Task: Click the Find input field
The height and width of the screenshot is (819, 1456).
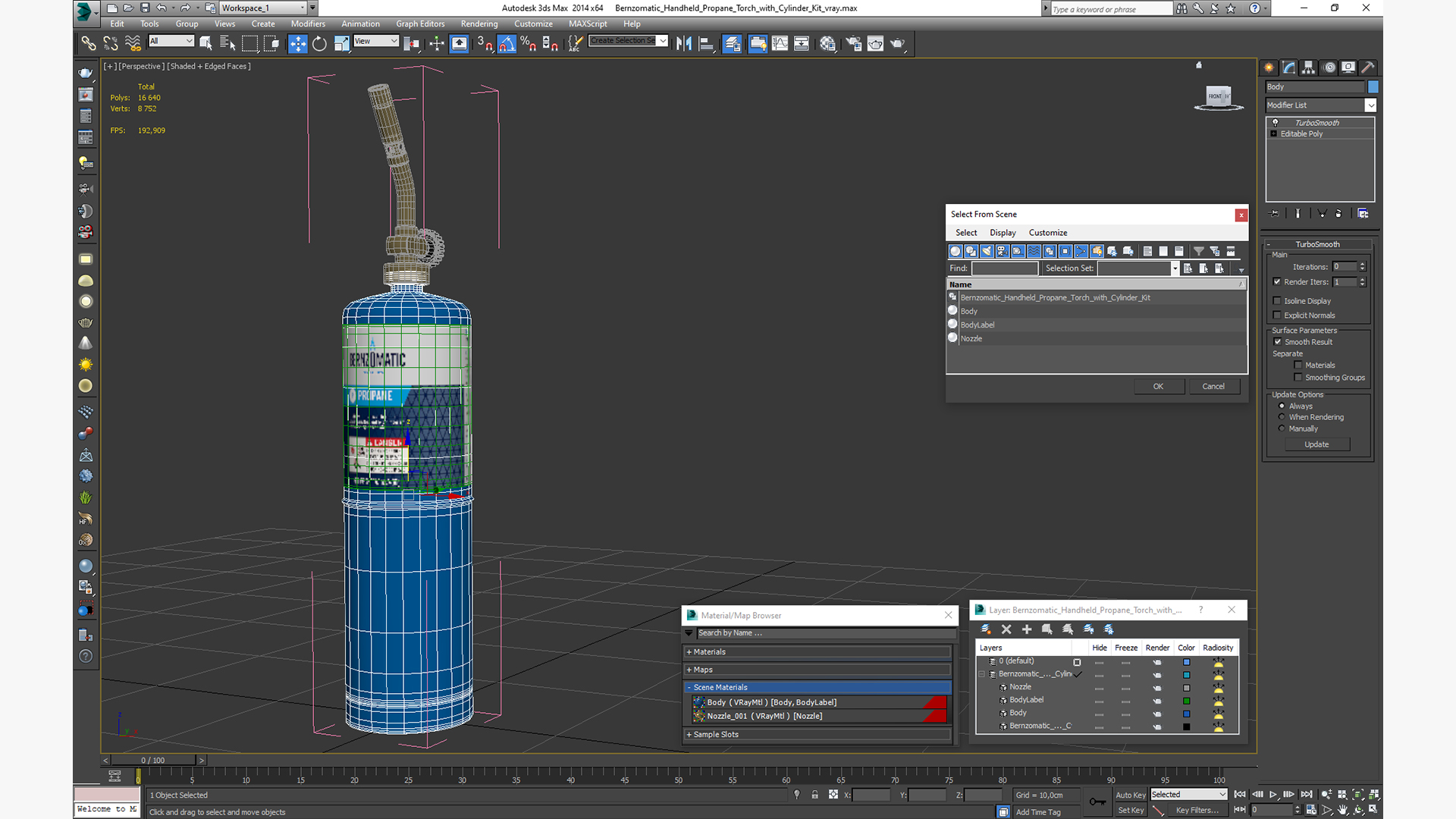Action: [x=1005, y=268]
